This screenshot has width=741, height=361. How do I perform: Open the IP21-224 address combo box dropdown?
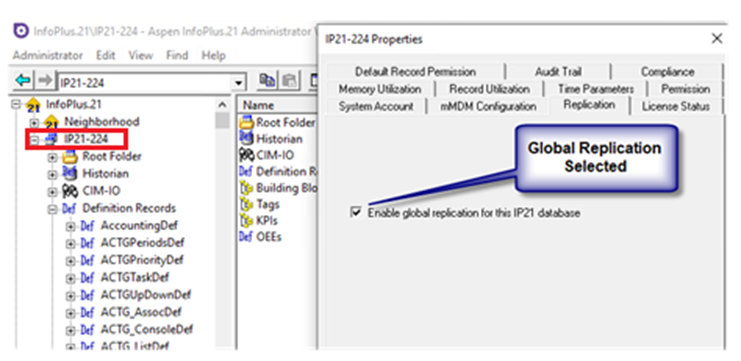pyautogui.click(x=239, y=83)
